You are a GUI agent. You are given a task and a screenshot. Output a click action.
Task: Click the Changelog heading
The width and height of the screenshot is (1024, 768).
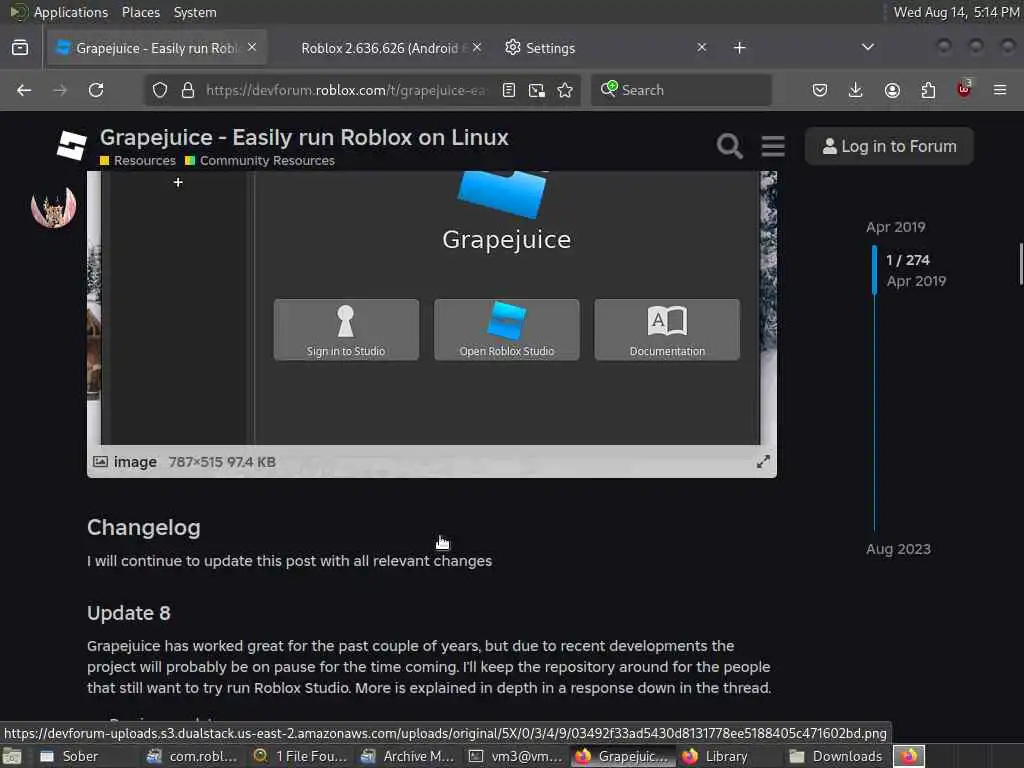[x=144, y=528]
